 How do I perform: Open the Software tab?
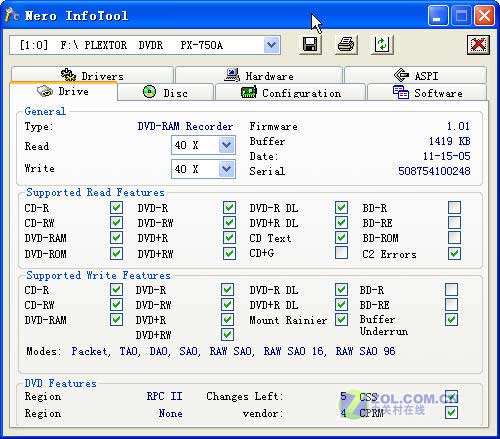click(427, 92)
